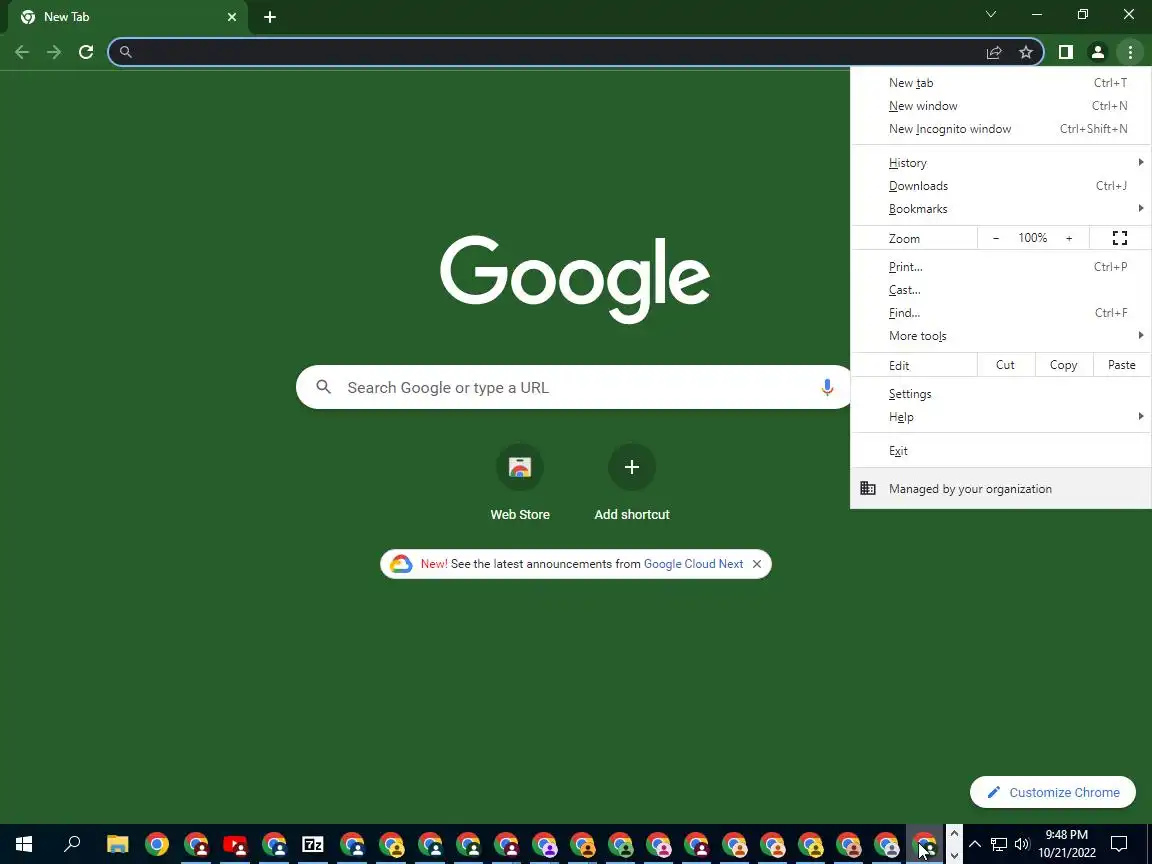
Task: Open the tab search chevron
Action: click(x=990, y=15)
